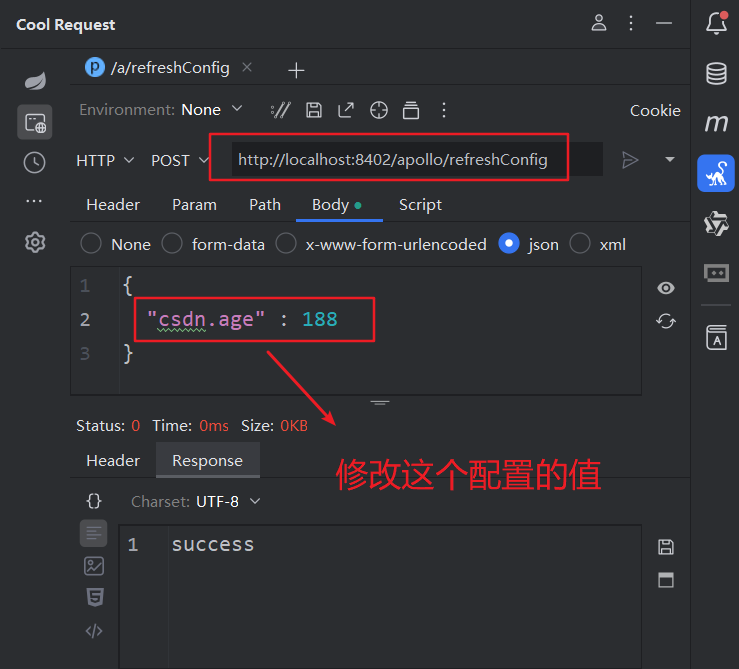Select the code tag response view icon
This screenshot has width=739, height=669.
click(94, 630)
